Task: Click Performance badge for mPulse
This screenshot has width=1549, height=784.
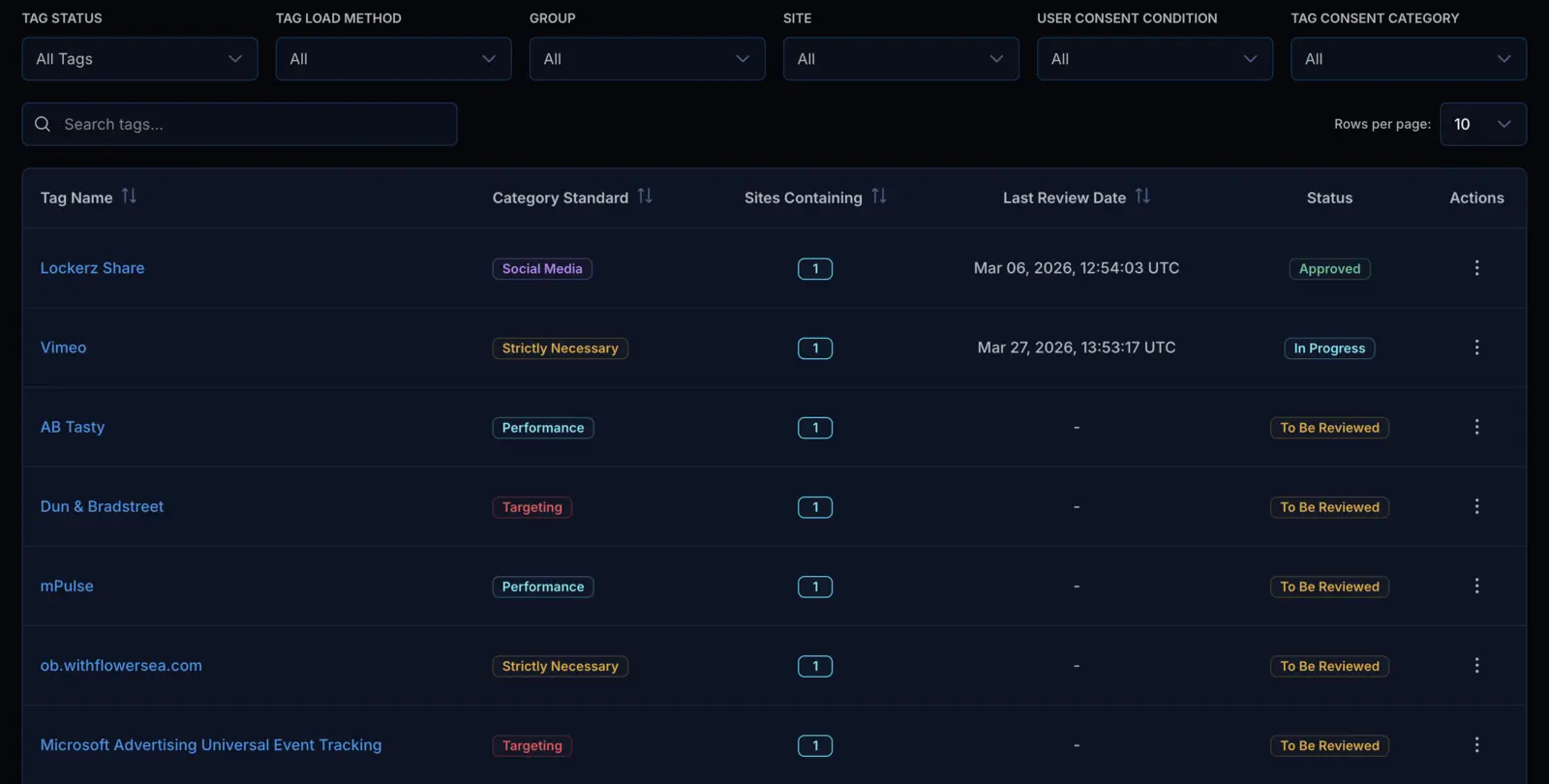Action: click(543, 587)
